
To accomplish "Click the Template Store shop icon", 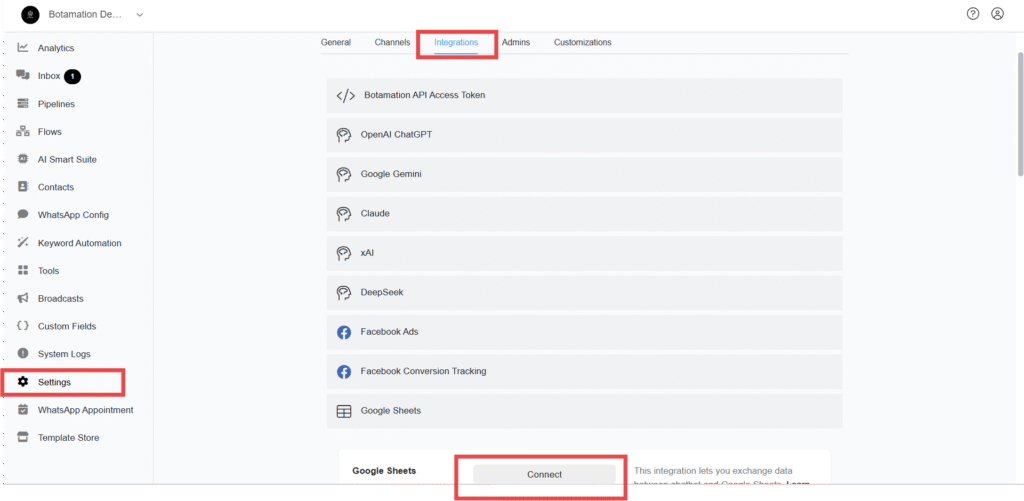I will click(23, 438).
